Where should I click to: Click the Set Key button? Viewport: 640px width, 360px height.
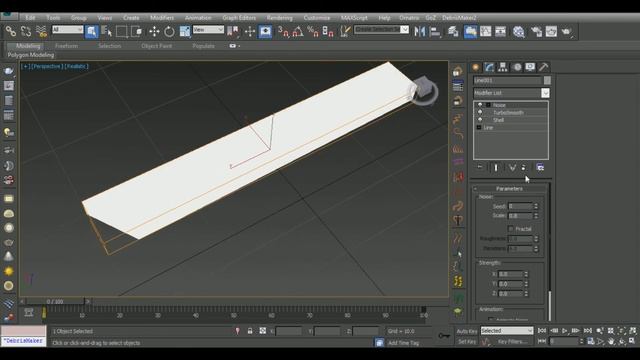[467, 341]
